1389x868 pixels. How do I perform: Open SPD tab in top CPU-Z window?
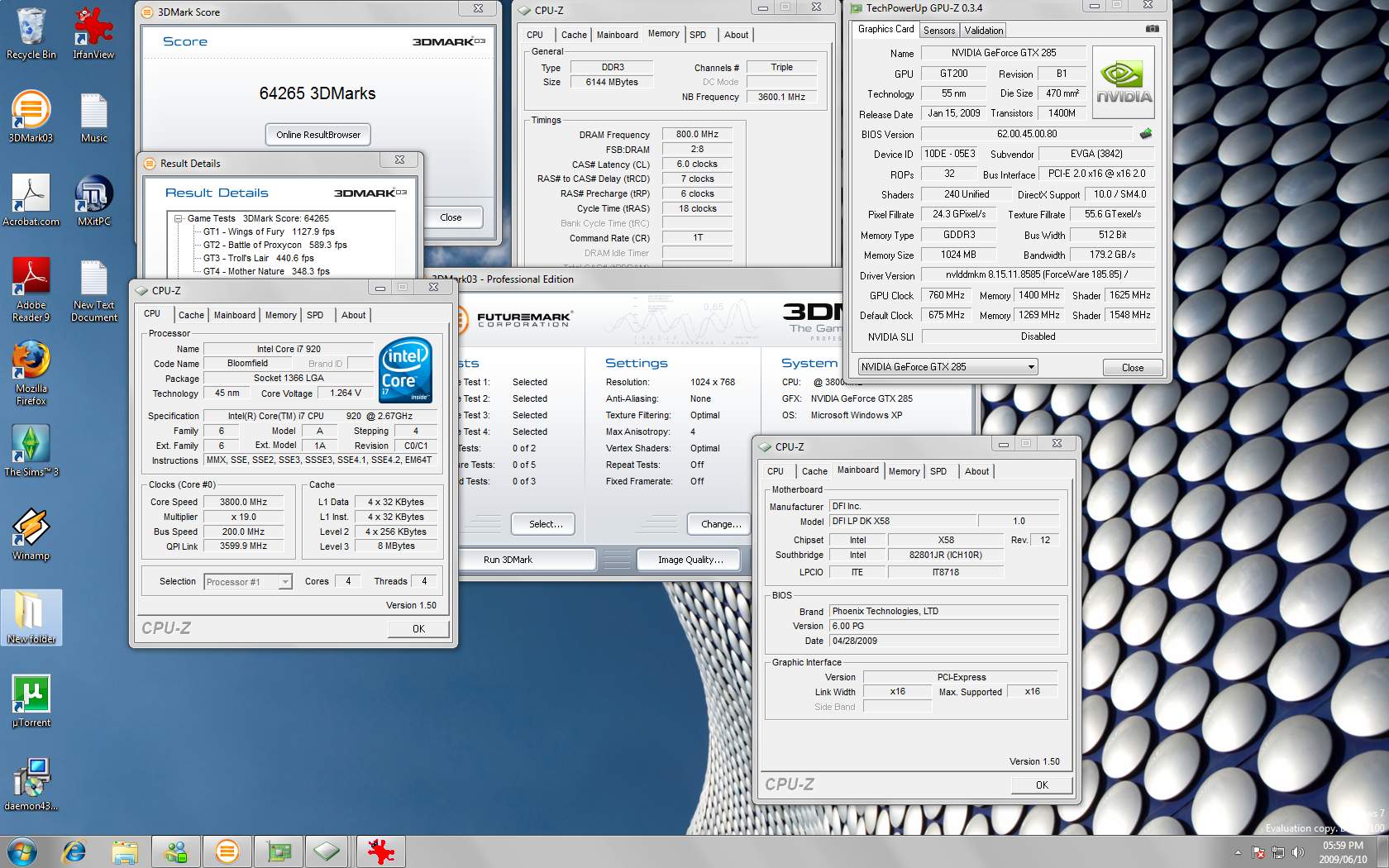click(698, 35)
